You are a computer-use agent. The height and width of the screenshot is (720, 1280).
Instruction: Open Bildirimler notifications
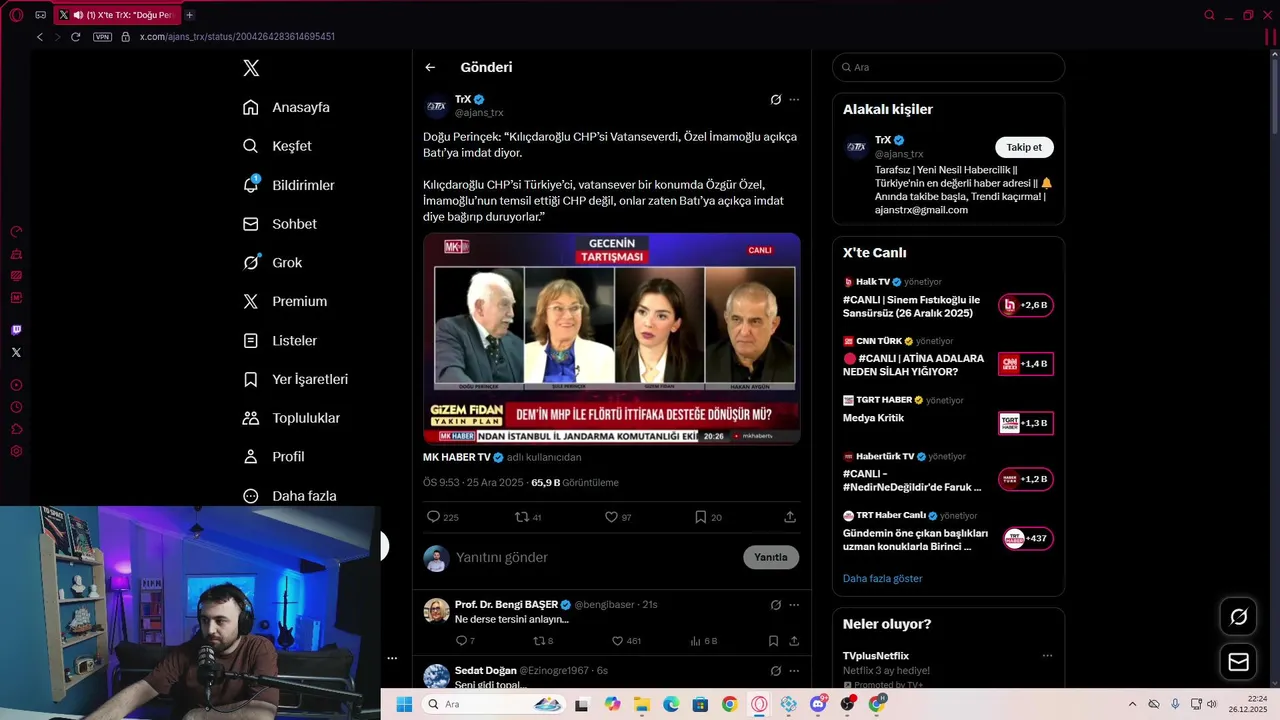[x=289, y=185]
